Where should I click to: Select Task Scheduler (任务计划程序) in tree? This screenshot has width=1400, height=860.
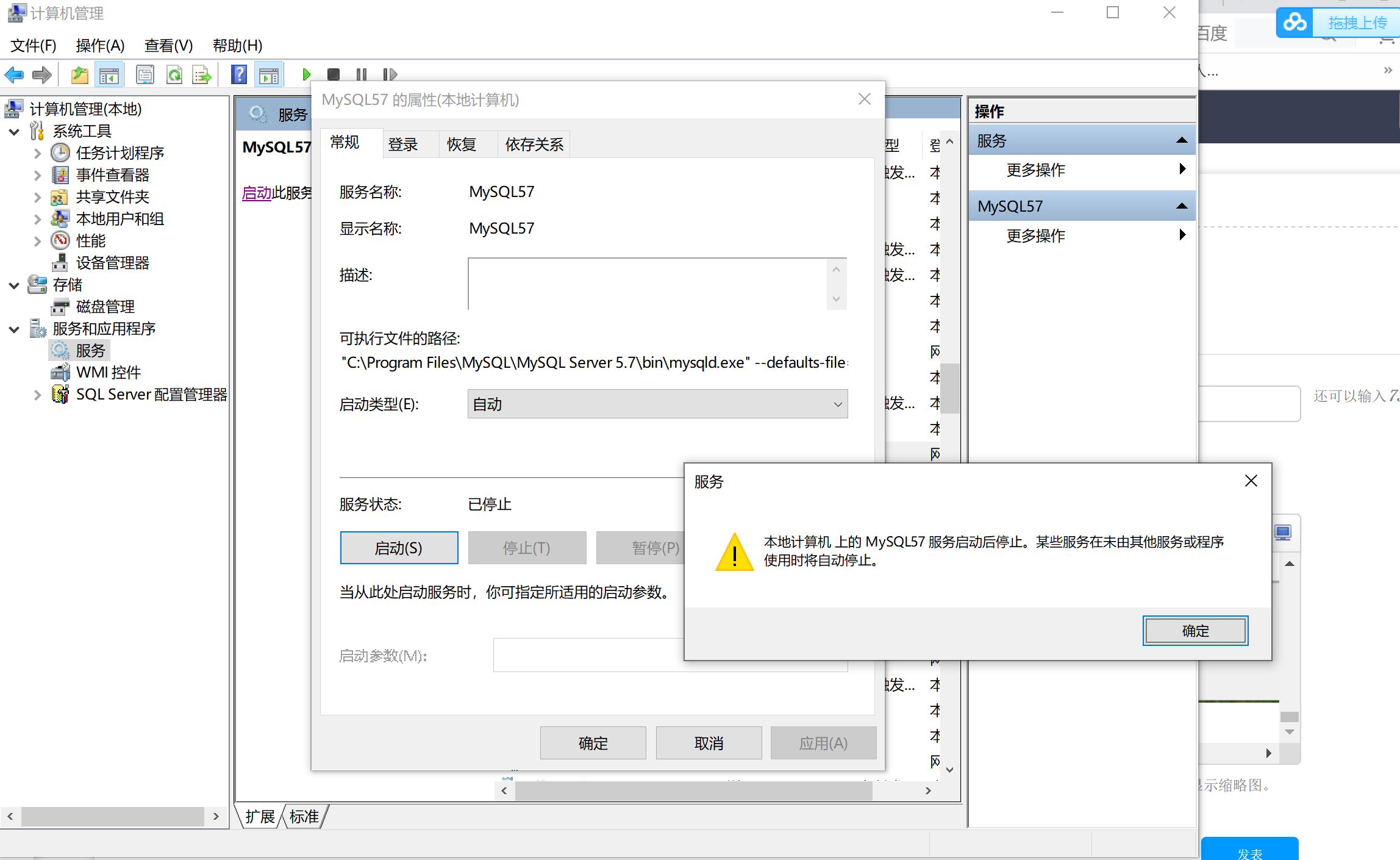pyautogui.click(x=120, y=153)
